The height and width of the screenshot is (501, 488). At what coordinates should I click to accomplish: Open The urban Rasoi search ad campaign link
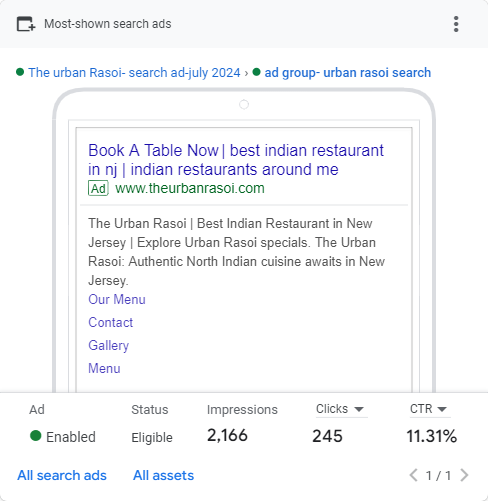pyautogui.click(x=134, y=72)
